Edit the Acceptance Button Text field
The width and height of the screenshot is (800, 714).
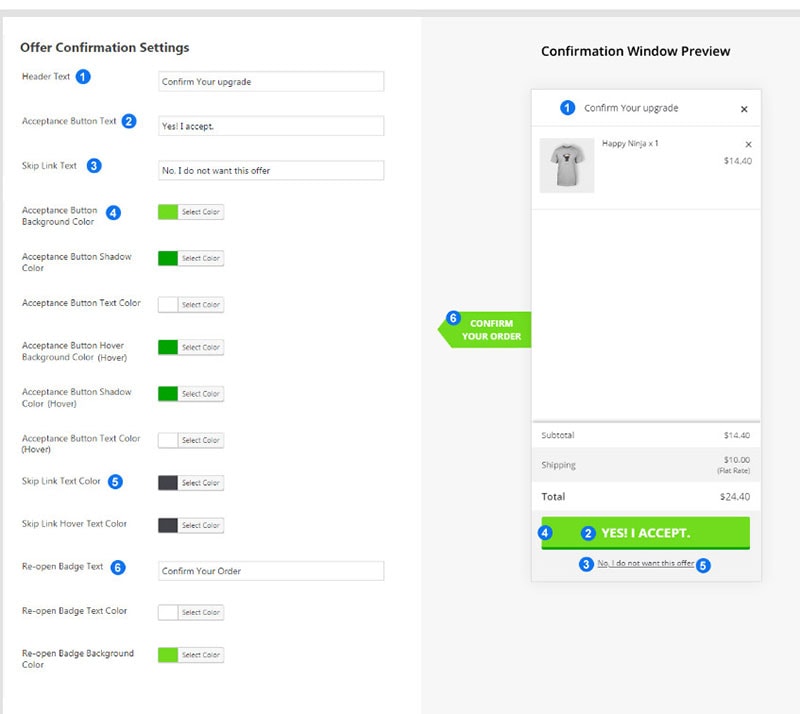[x=271, y=126]
